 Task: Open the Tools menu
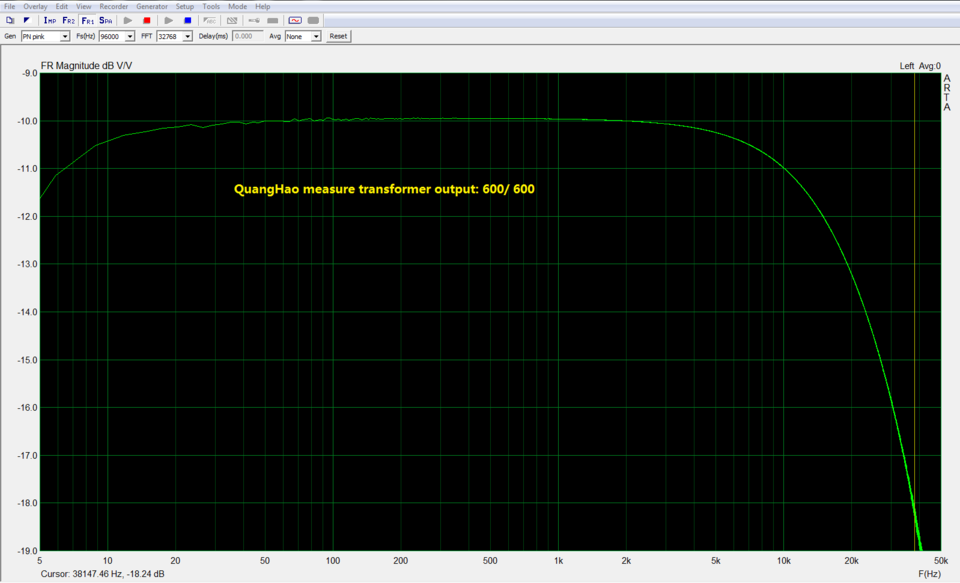211,6
